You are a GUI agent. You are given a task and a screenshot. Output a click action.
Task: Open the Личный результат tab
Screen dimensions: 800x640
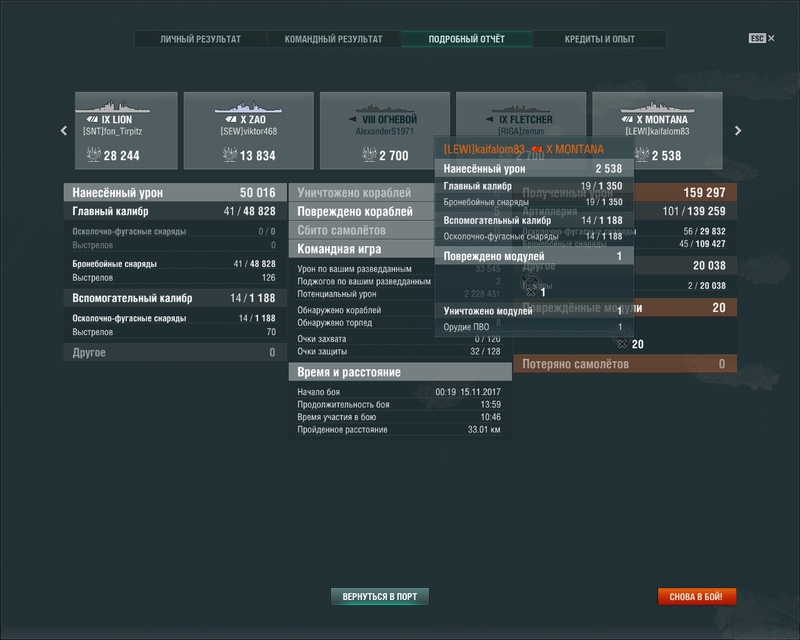pos(200,39)
